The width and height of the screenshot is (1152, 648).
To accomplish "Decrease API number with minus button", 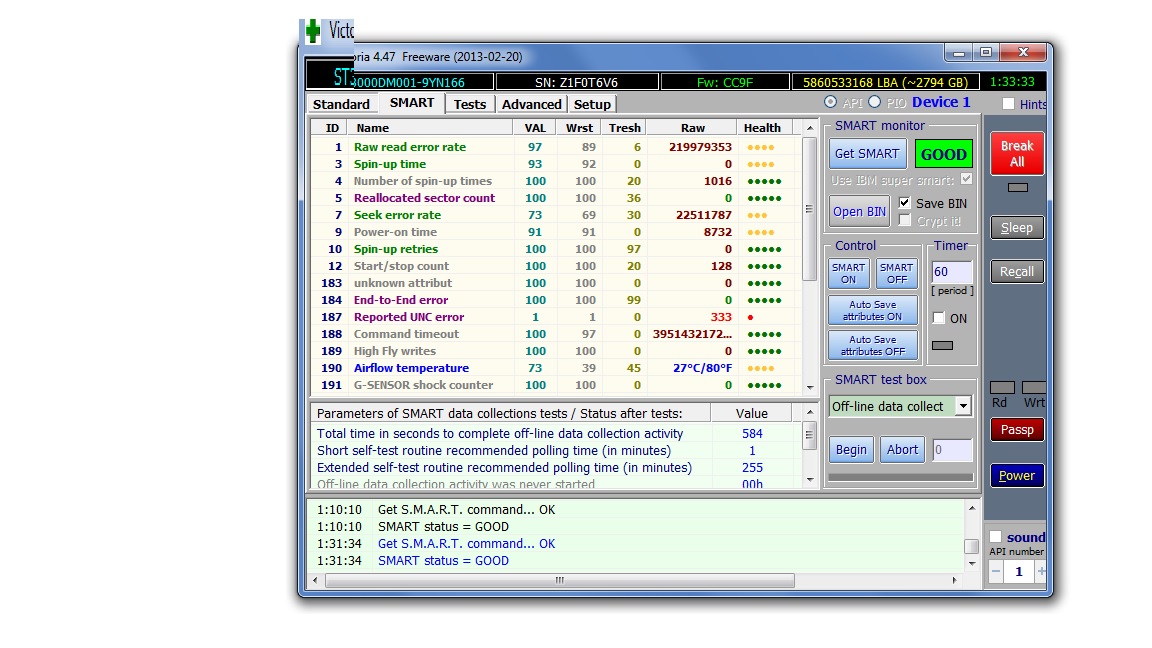I will click(997, 572).
